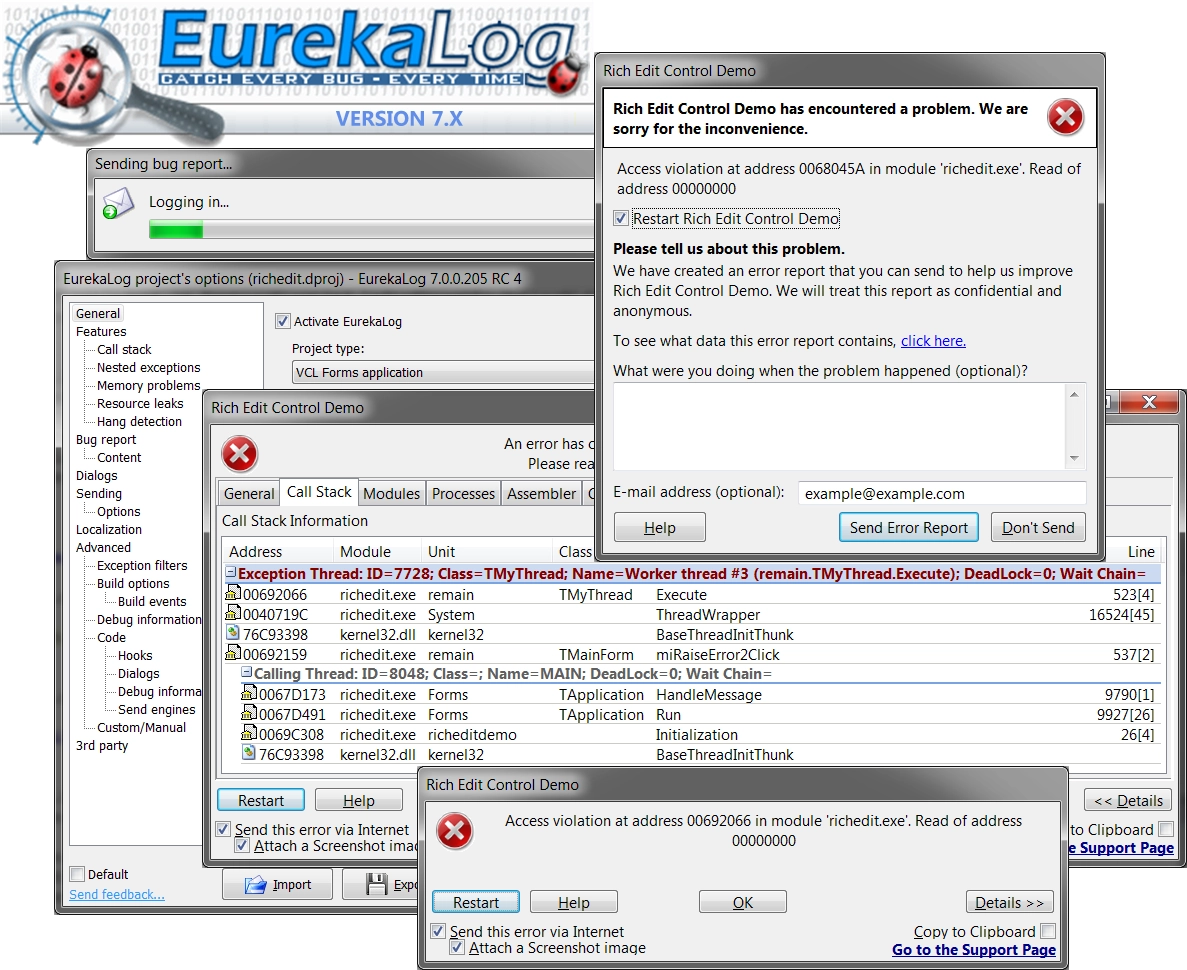The height and width of the screenshot is (970, 1187).
Task: Click the Module column header in call stack
Action: 377,552
